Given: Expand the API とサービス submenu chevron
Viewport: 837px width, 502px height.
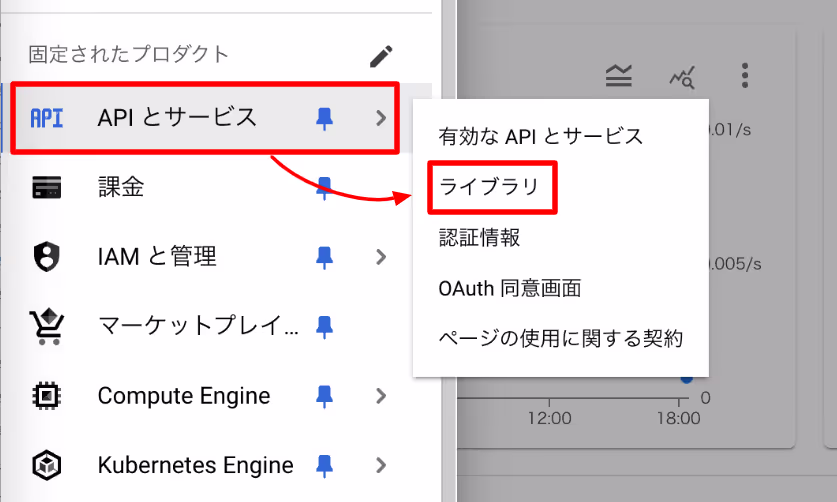Looking at the screenshot, I should (381, 118).
